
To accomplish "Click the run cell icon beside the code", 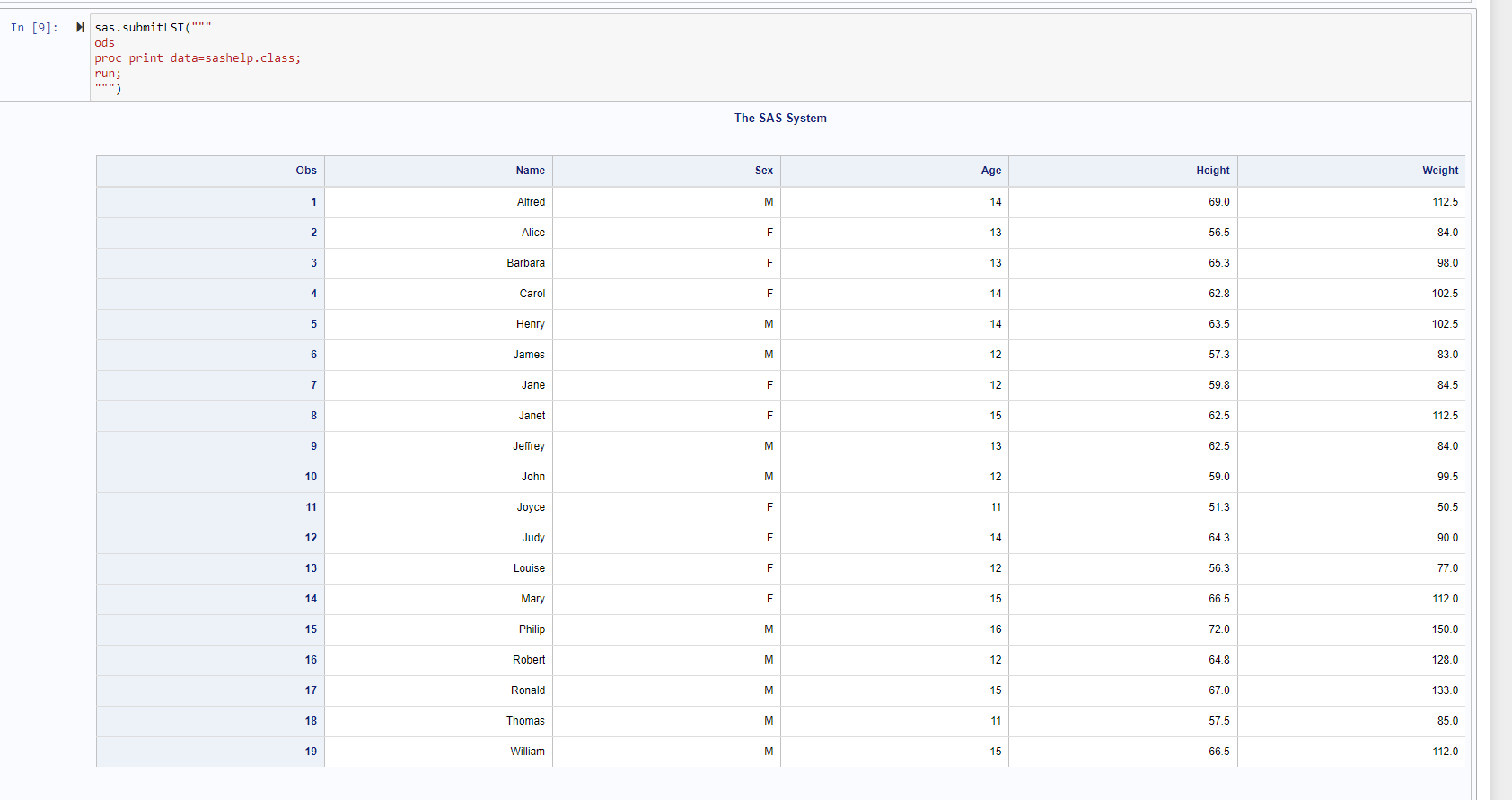I will (x=80, y=27).
